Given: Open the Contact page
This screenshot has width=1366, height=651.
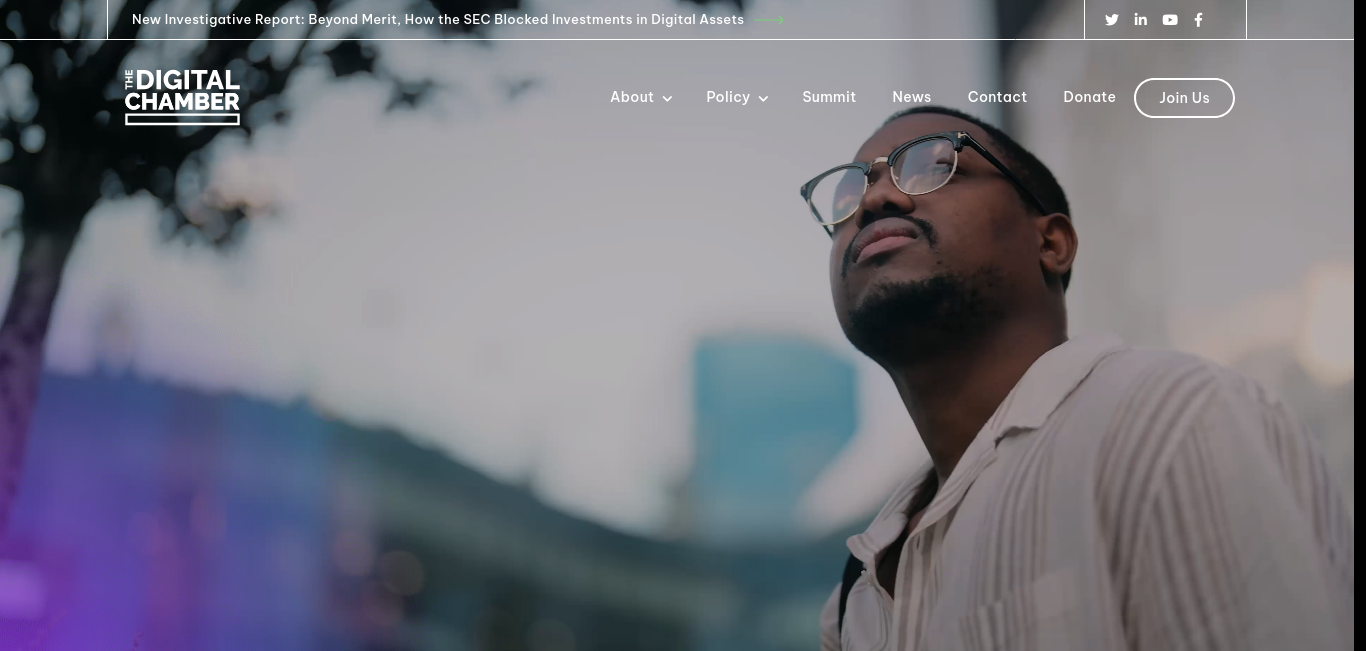Looking at the screenshot, I should (x=997, y=97).
